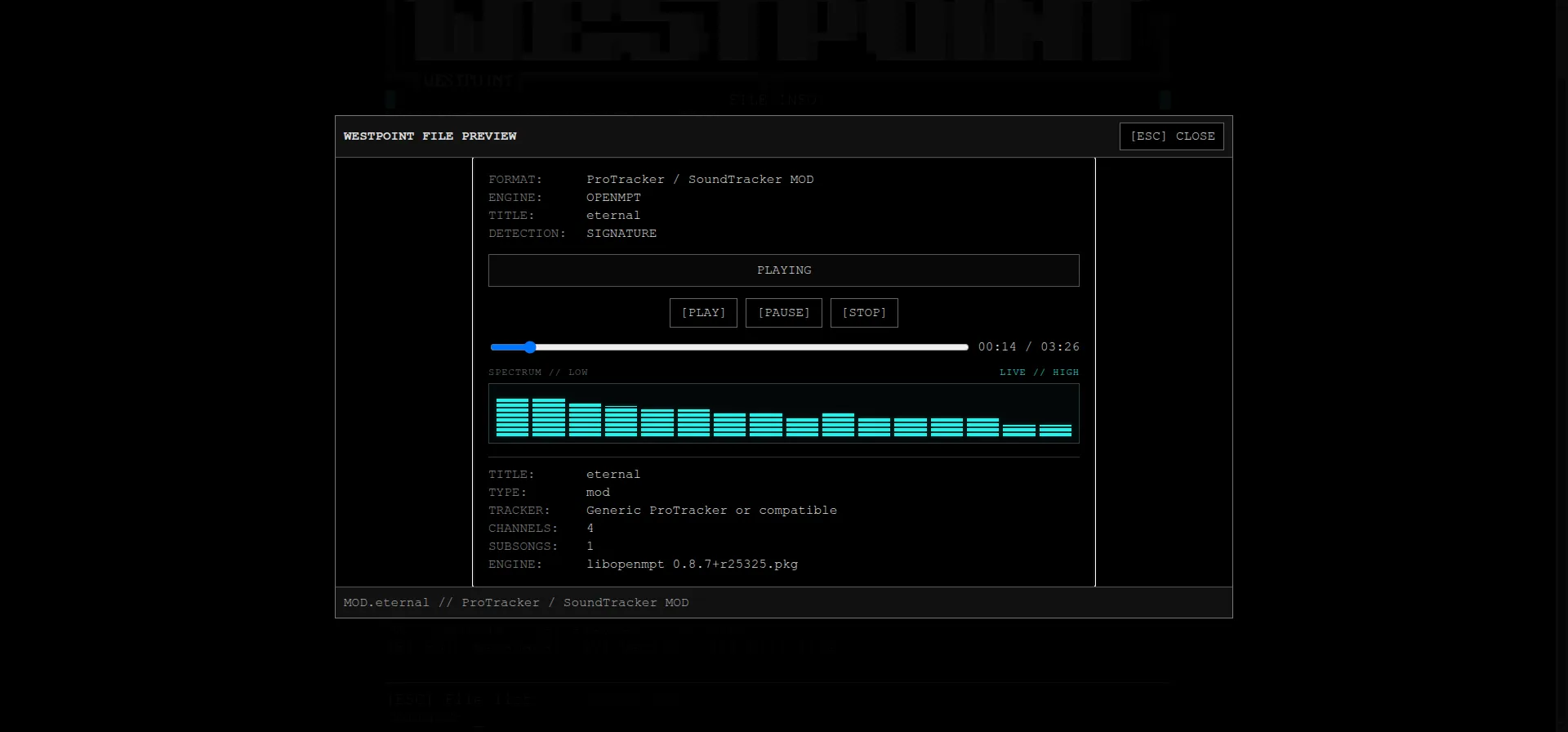The image size is (1568, 732).
Task: Stop the track using [STOP]
Action: (864, 313)
